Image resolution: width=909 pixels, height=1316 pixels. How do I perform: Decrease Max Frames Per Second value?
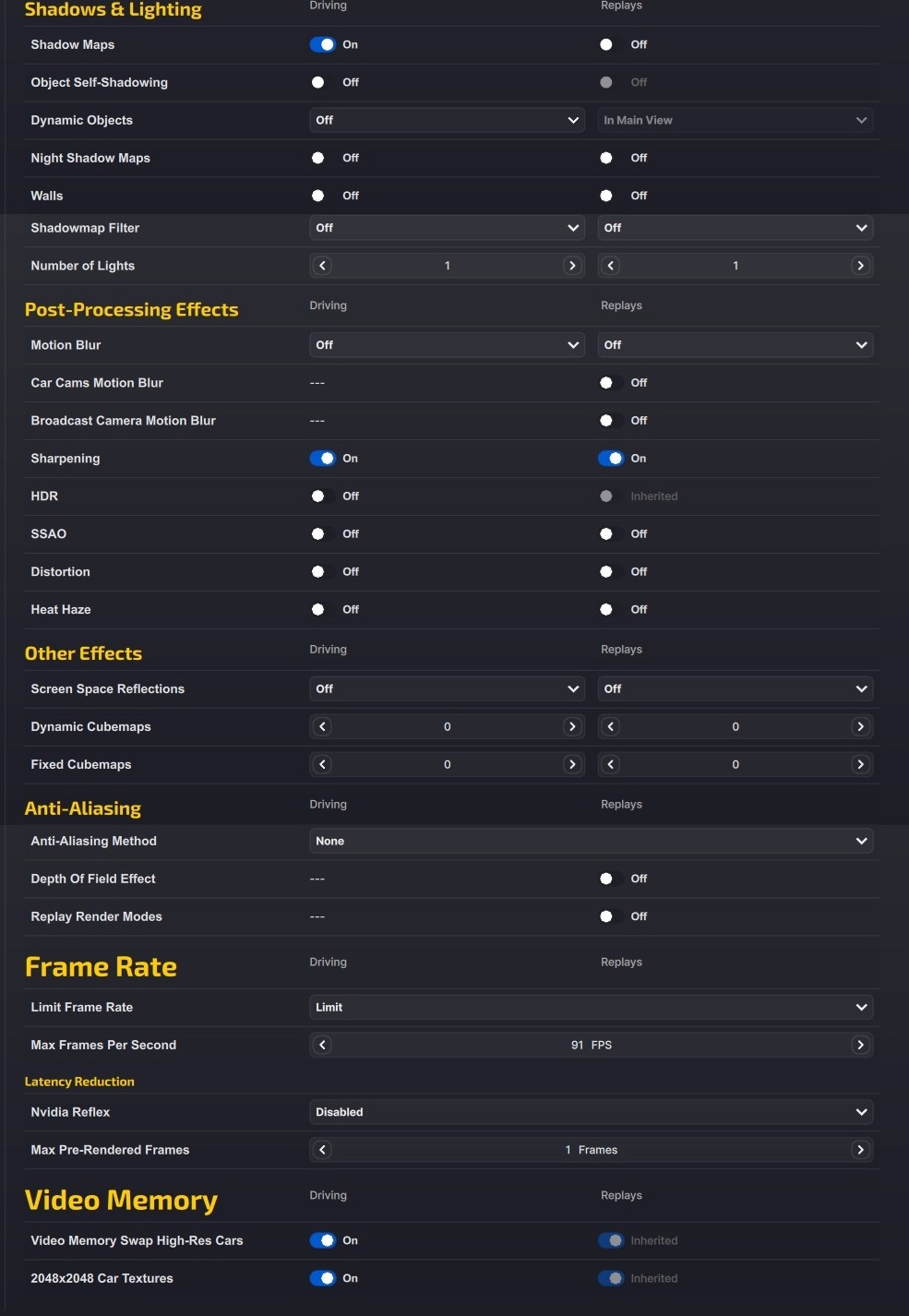click(322, 1046)
